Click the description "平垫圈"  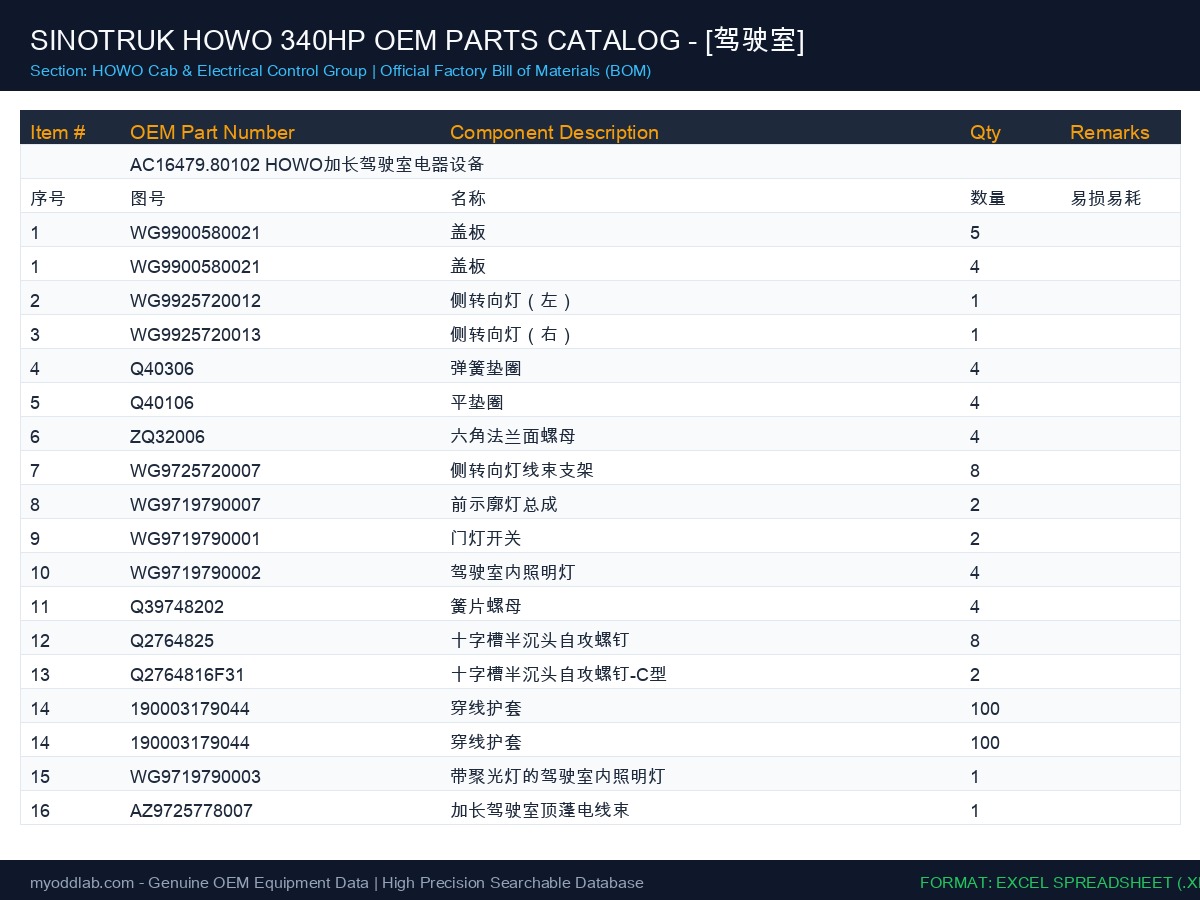[477, 402]
